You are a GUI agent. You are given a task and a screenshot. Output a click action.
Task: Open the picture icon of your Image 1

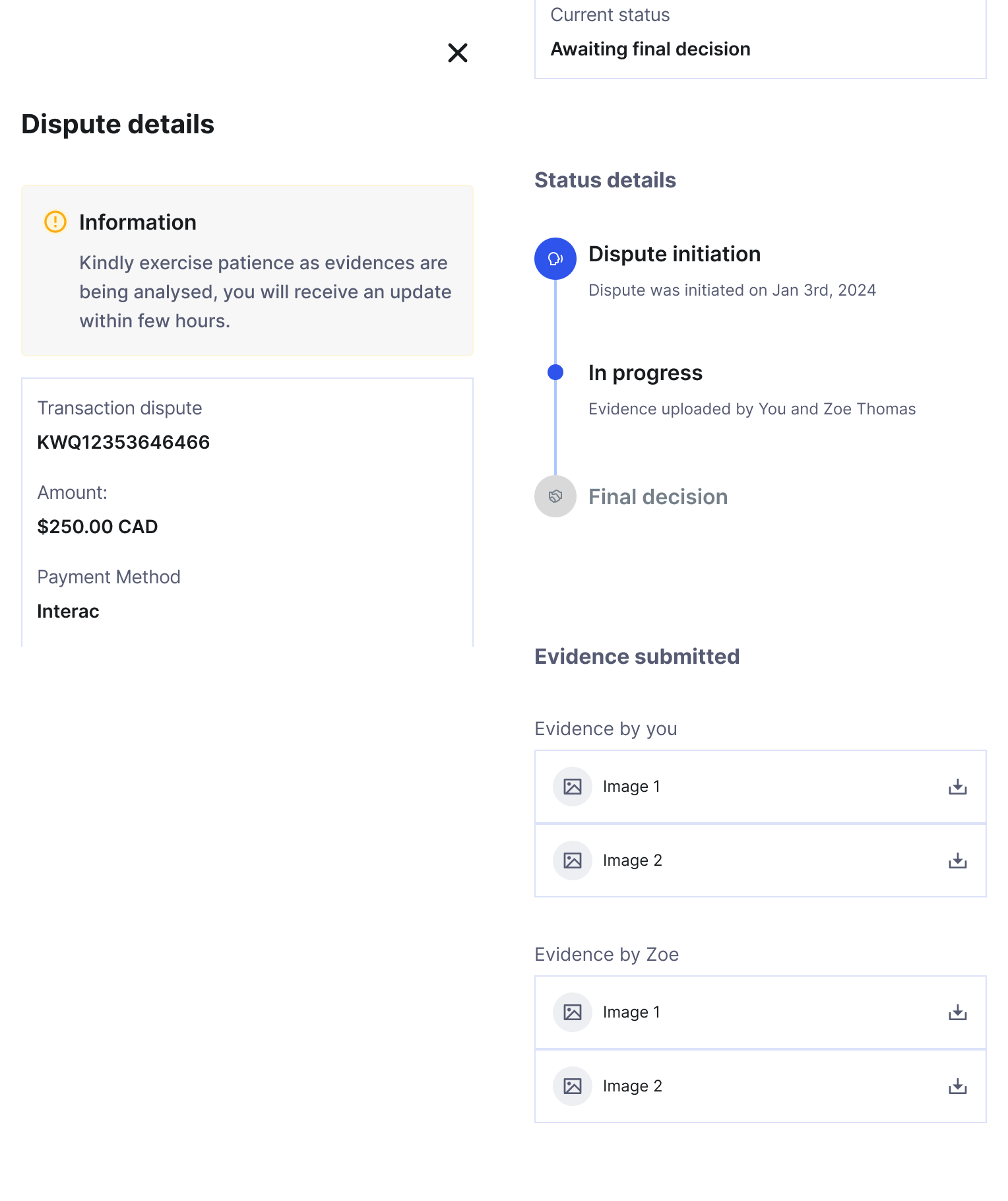(573, 787)
